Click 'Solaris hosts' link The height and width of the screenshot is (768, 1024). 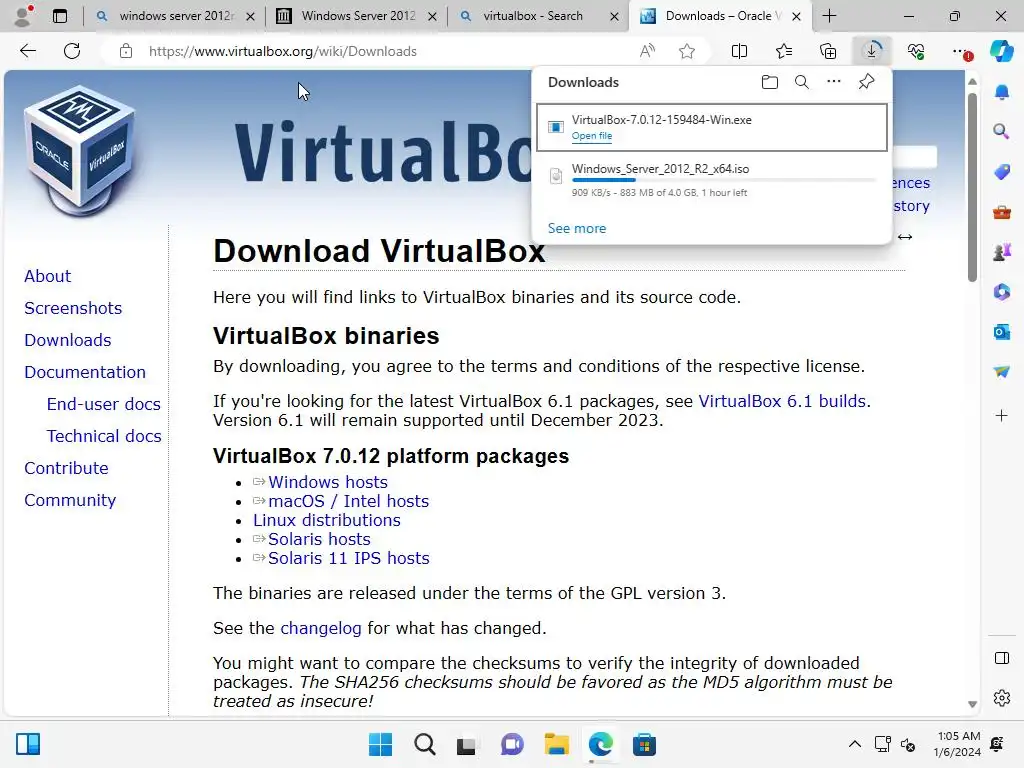pos(319,539)
